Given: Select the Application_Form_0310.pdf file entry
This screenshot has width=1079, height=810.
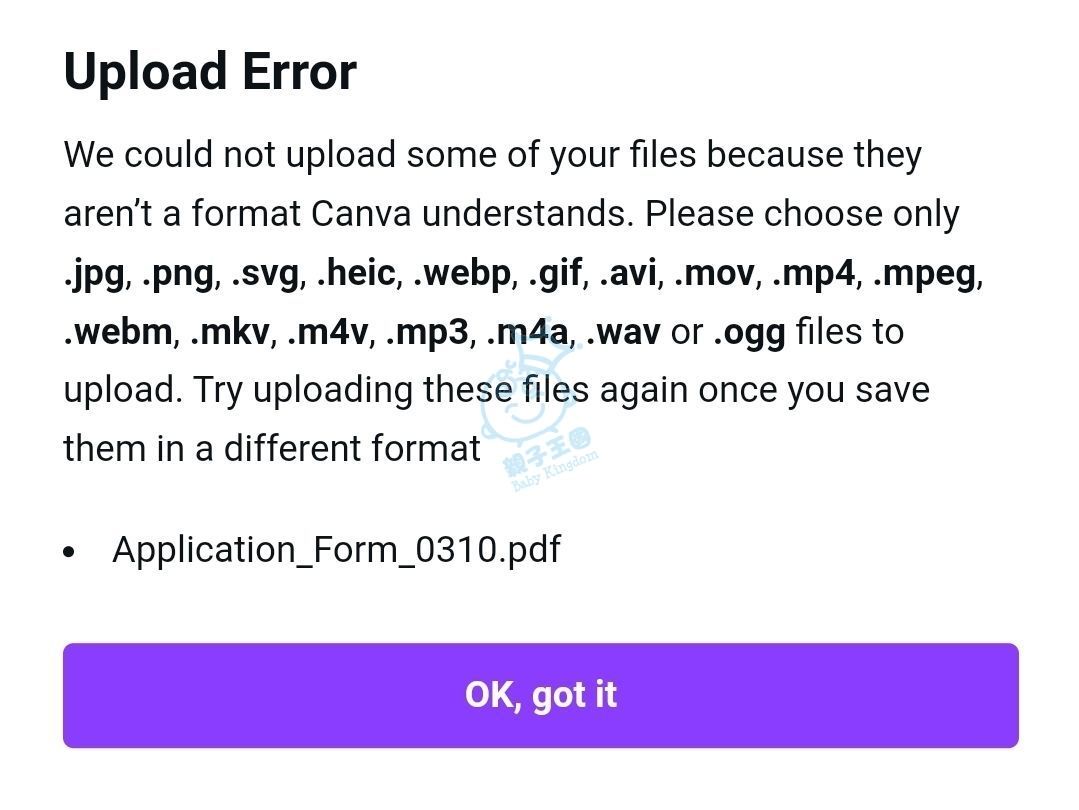Looking at the screenshot, I should point(336,550).
